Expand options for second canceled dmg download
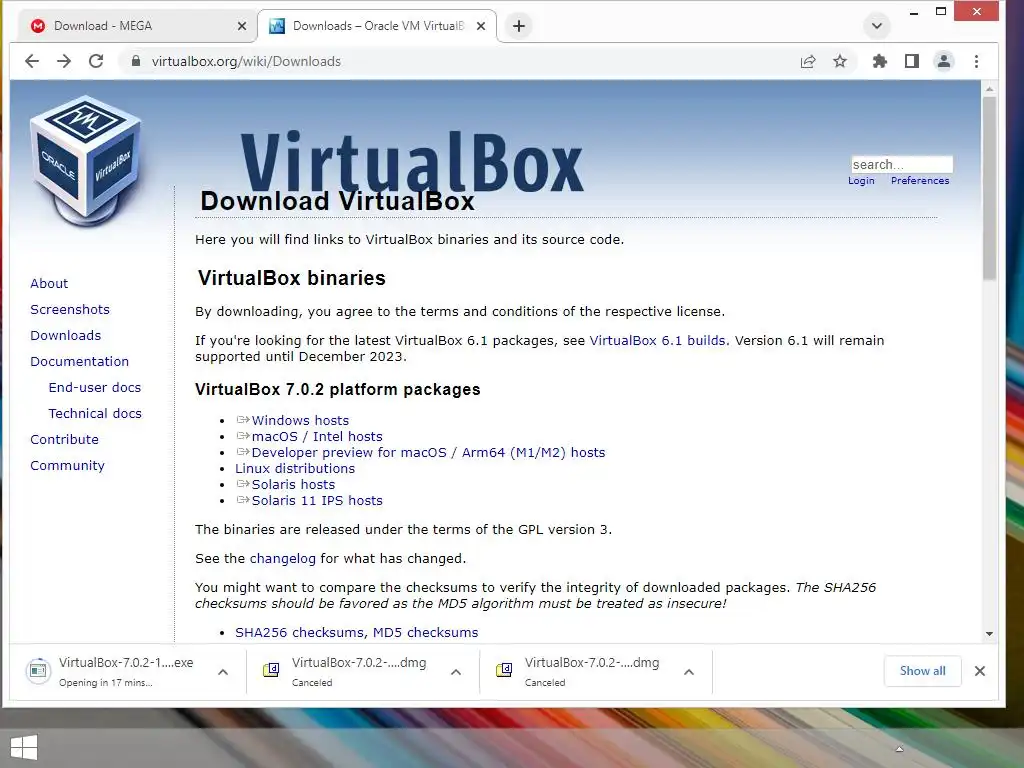This screenshot has height=768, width=1024. 688,671
